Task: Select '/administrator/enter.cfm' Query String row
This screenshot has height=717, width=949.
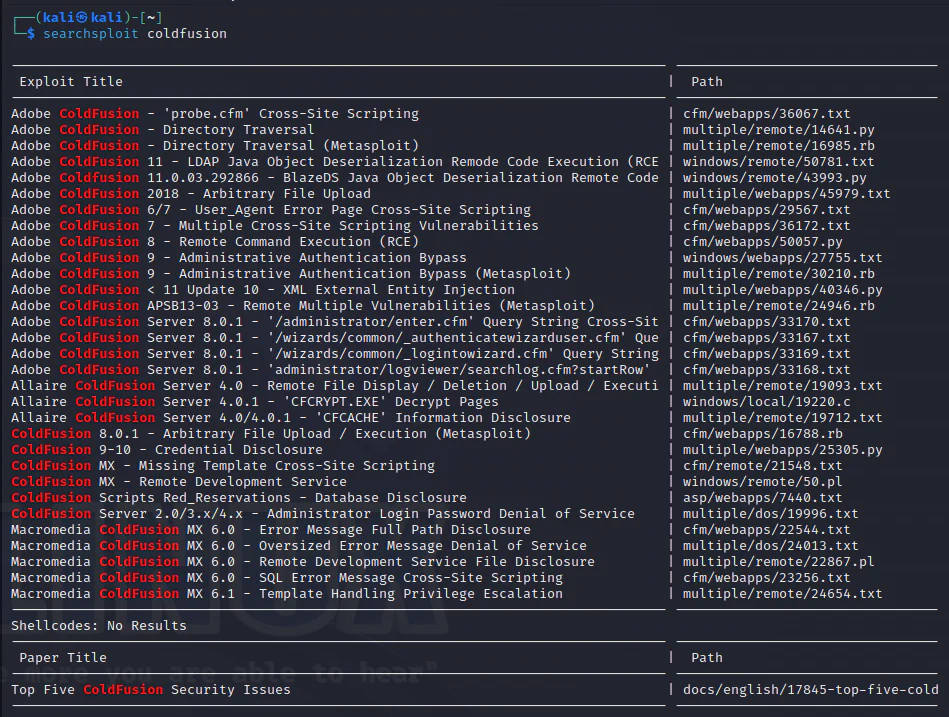Action: click(x=335, y=322)
